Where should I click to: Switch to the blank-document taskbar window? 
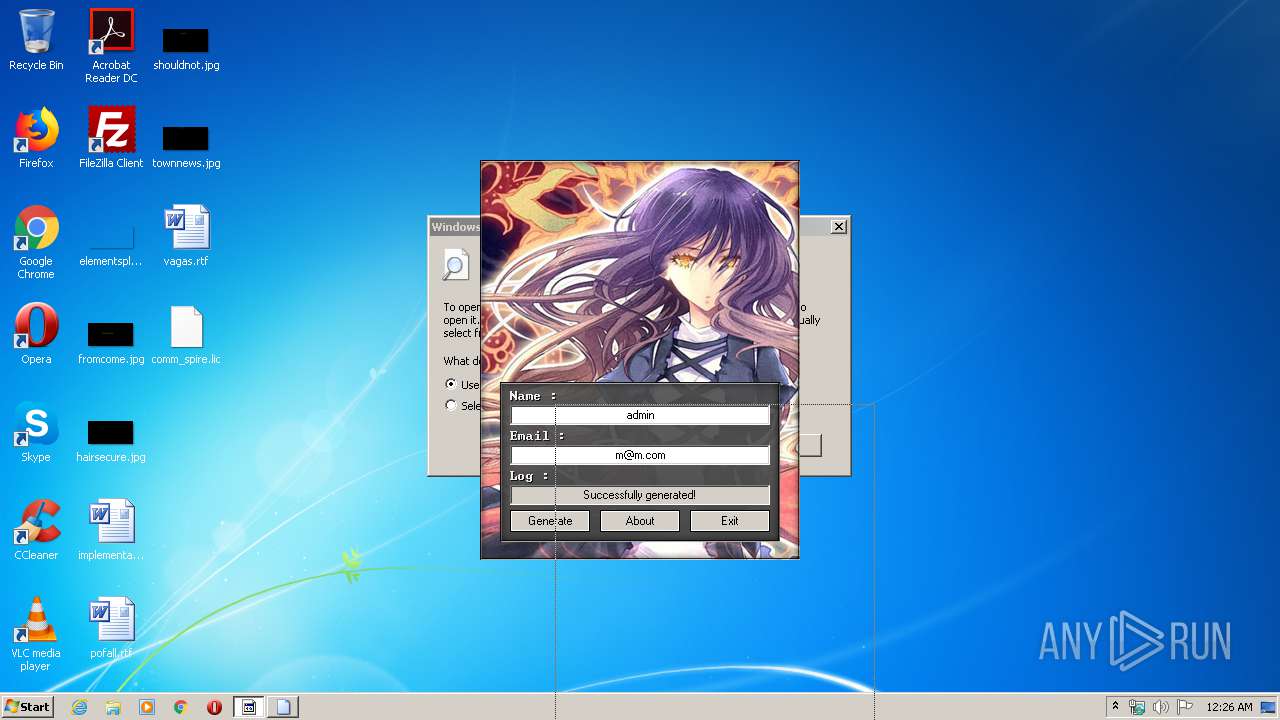pos(283,707)
